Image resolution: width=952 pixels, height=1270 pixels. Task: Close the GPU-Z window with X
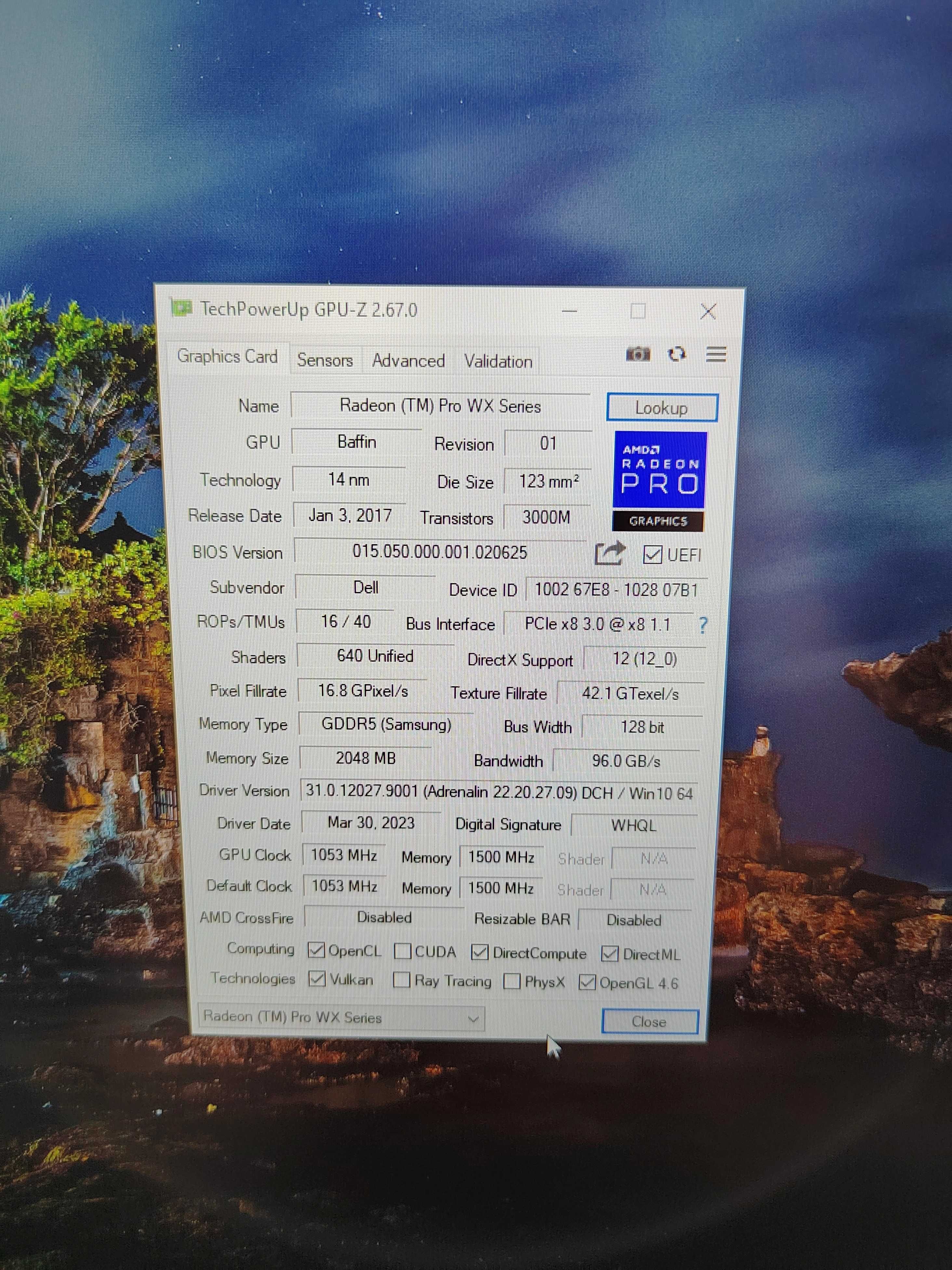(x=708, y=312)
